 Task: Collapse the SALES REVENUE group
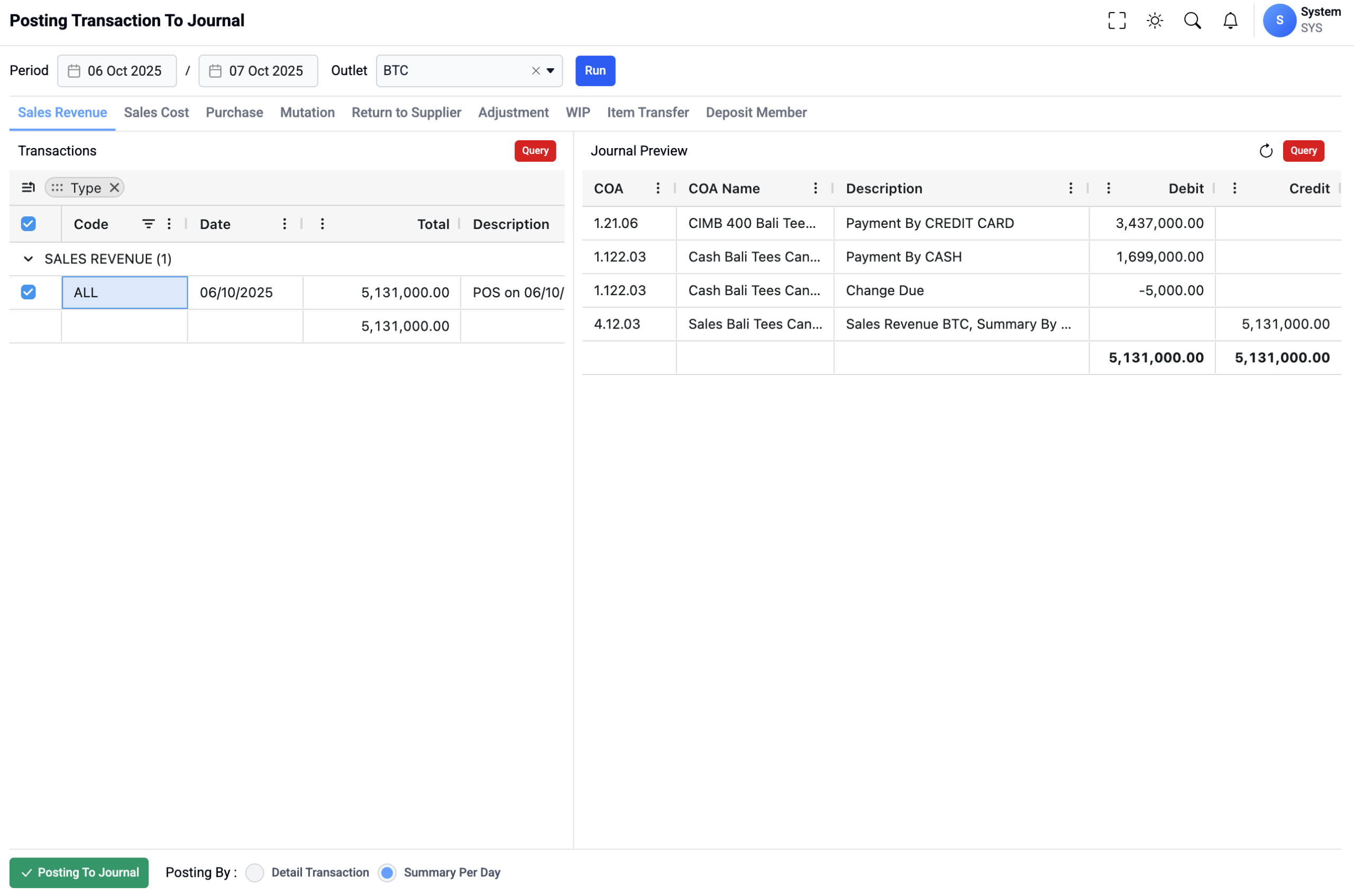(x=28, y=259)
